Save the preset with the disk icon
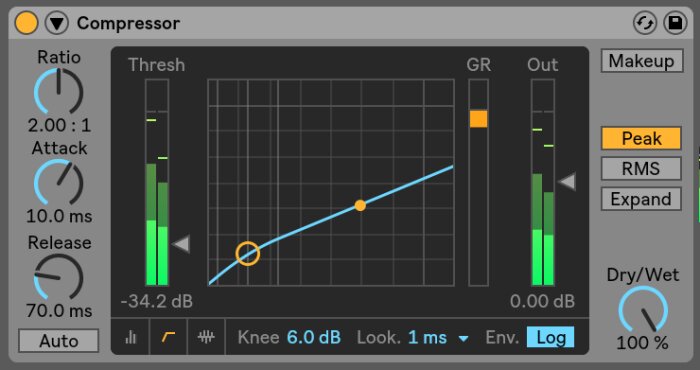700x370 pixels. [675, 23]
